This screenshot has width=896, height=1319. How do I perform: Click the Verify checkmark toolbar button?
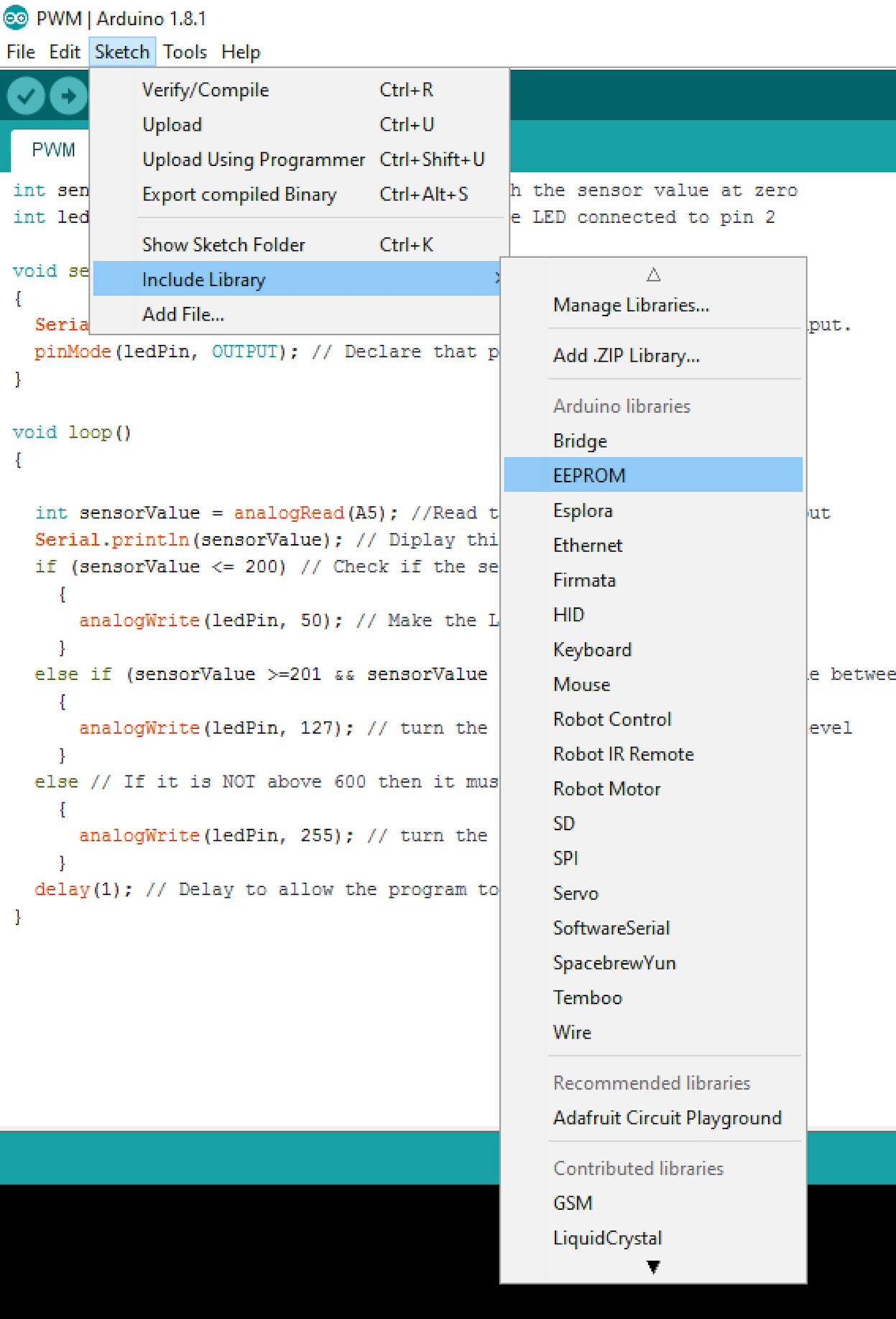click(x=26, y=95)
